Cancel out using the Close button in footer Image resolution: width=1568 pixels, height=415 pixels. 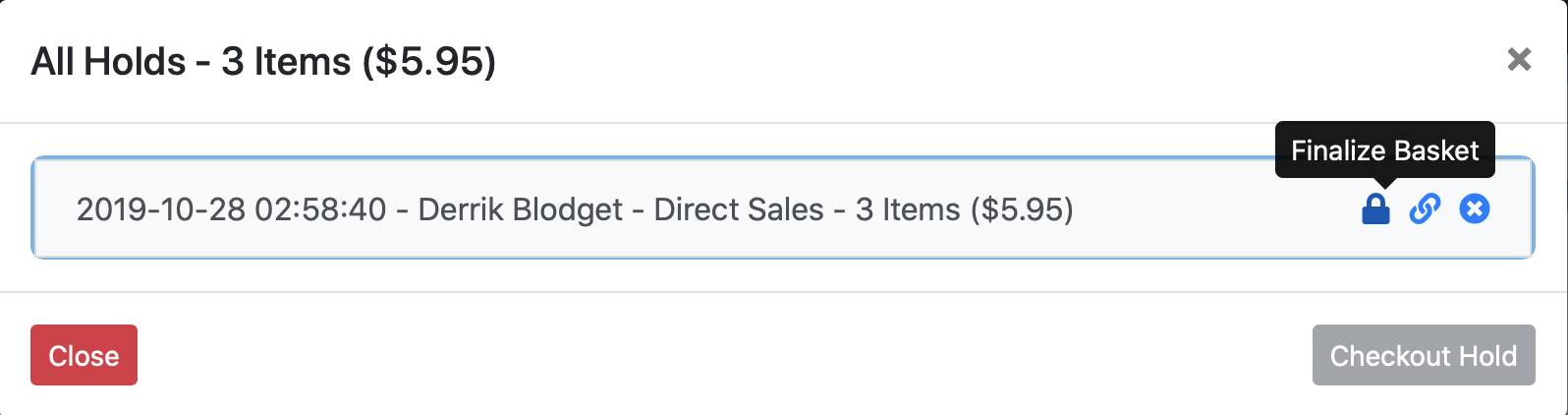tap(84, 355)
